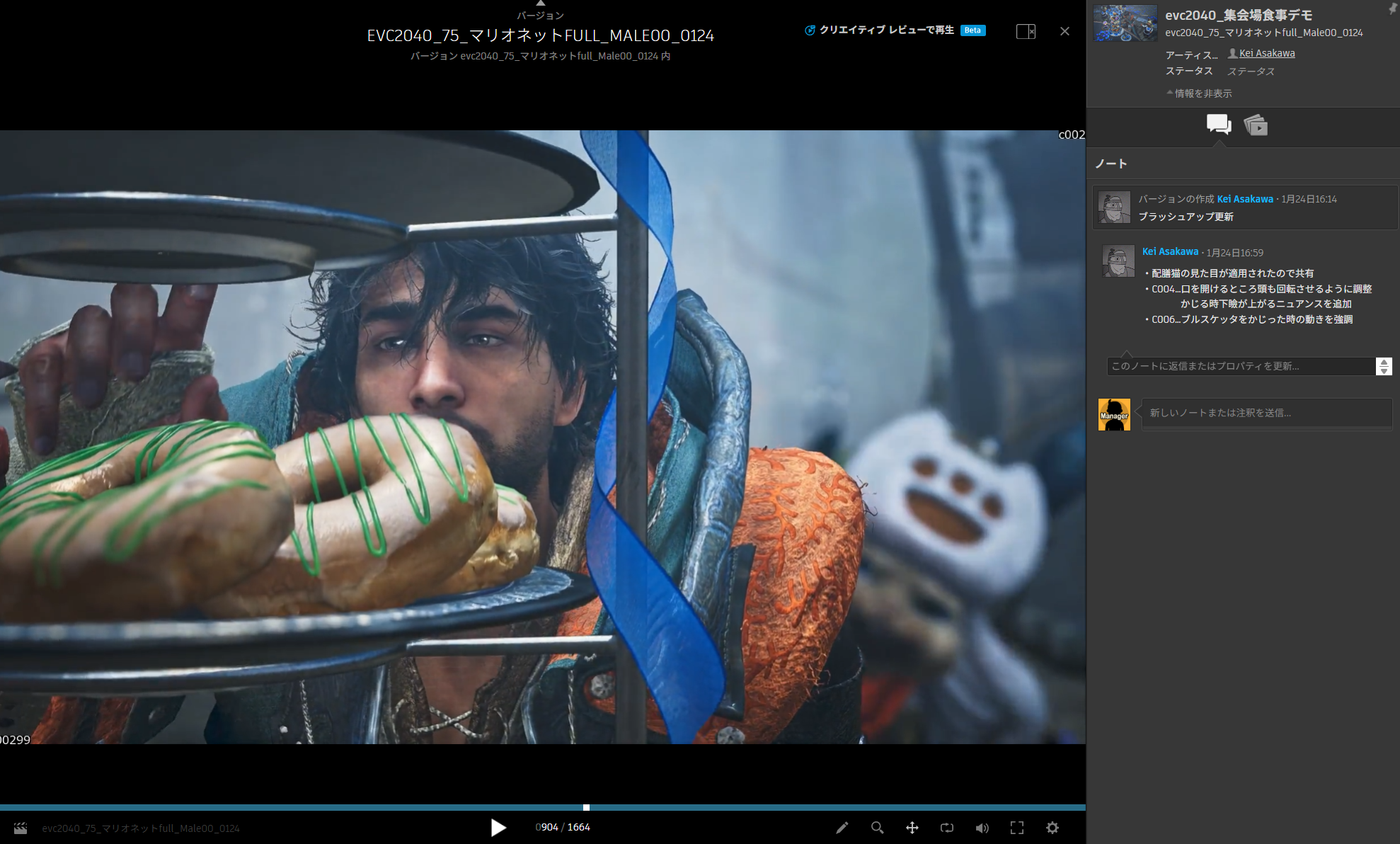Open Kei Asakawa artist link
Screen dimensions: 1400x844
coord(1266,53)
